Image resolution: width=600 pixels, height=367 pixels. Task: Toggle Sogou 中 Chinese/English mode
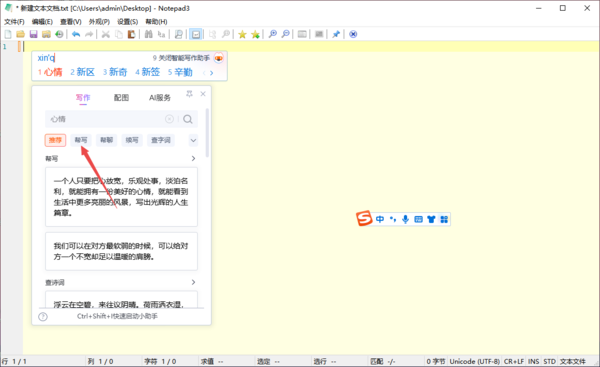point(380,219)
